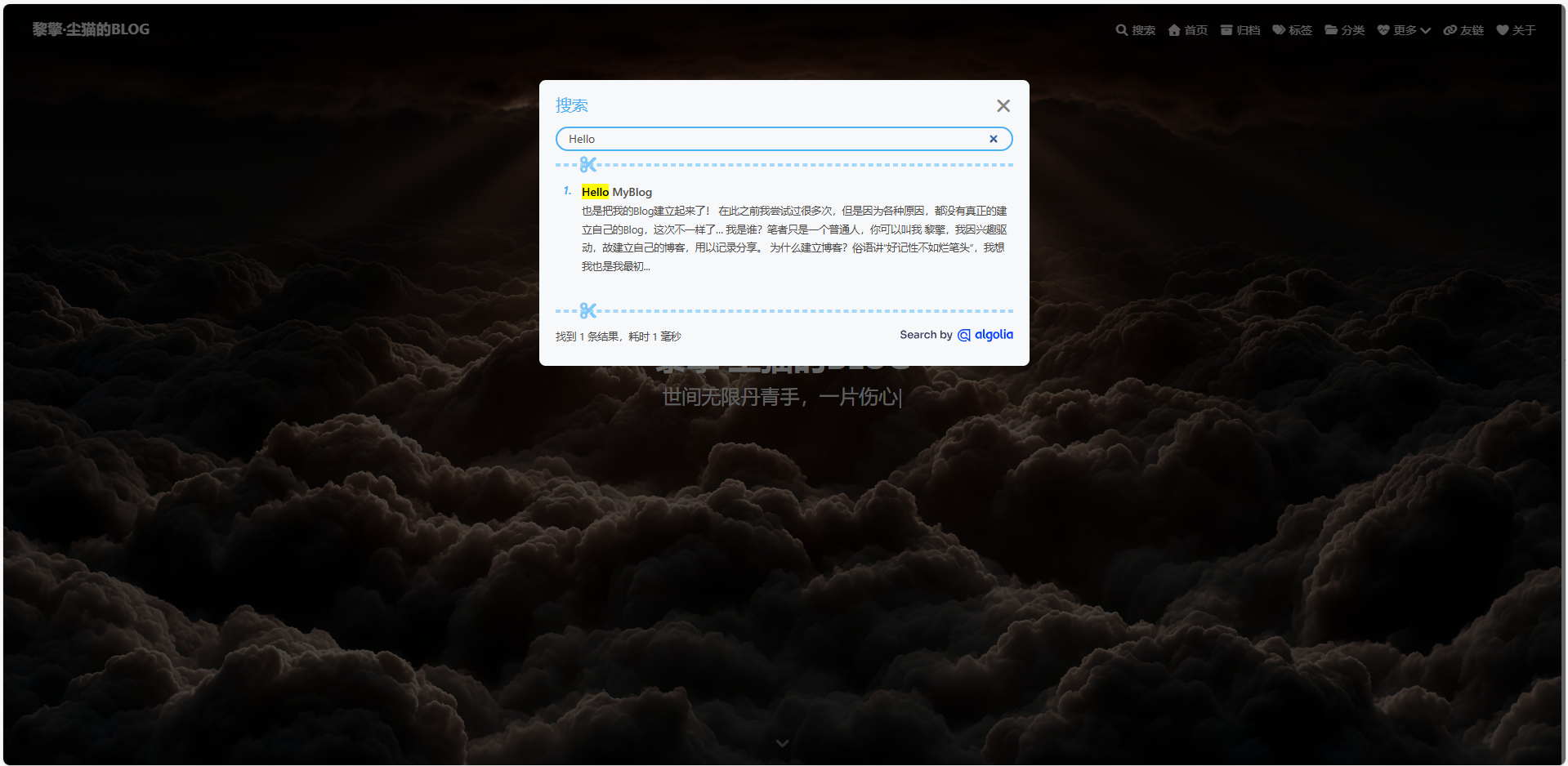The height and width of the screenshot is (766, 1568).
Task: Click the tags icon beside 标签
Action: click(1279, 30)
